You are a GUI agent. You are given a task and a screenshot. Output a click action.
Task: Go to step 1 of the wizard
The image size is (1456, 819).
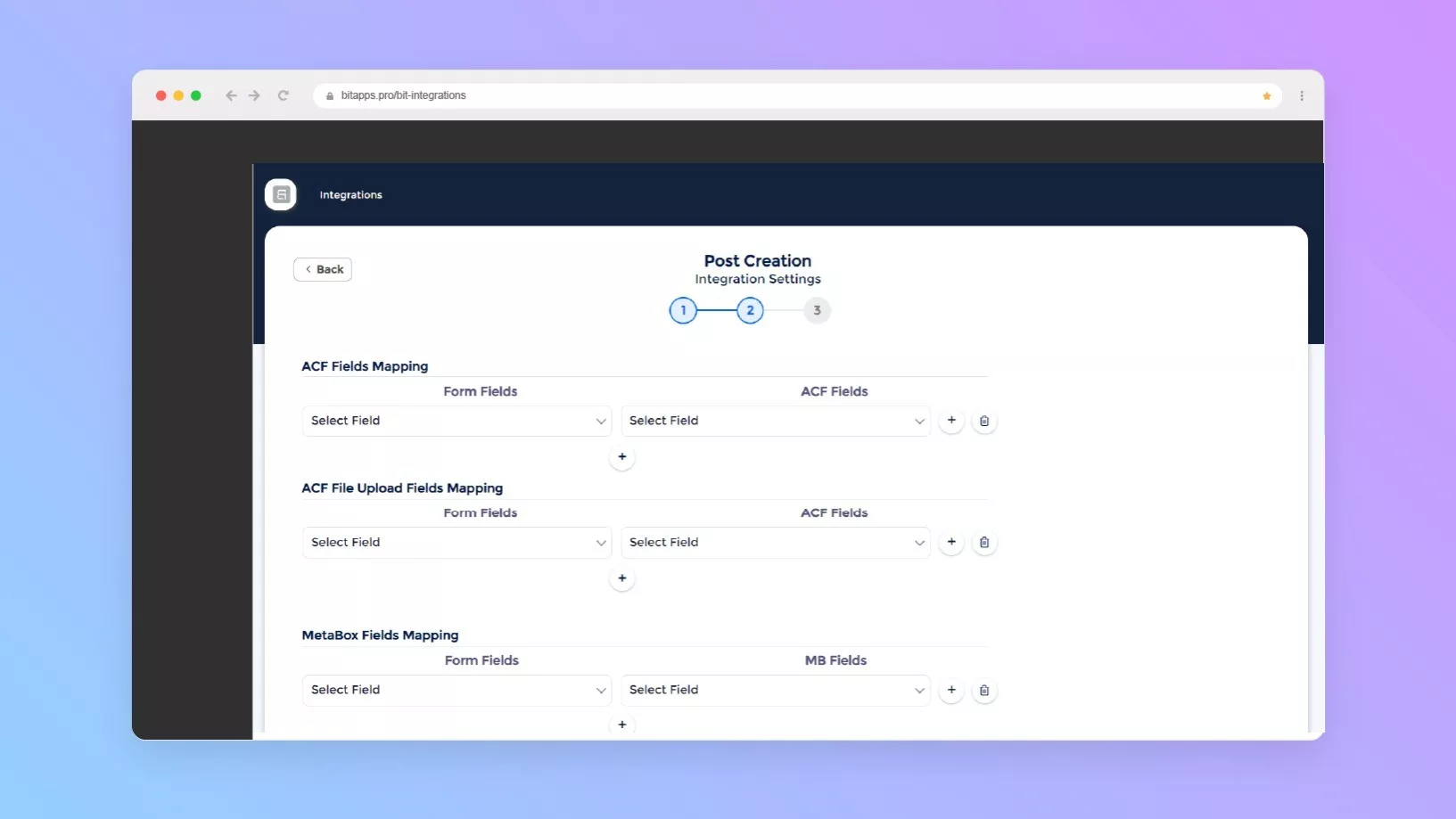tap(683, 311)
